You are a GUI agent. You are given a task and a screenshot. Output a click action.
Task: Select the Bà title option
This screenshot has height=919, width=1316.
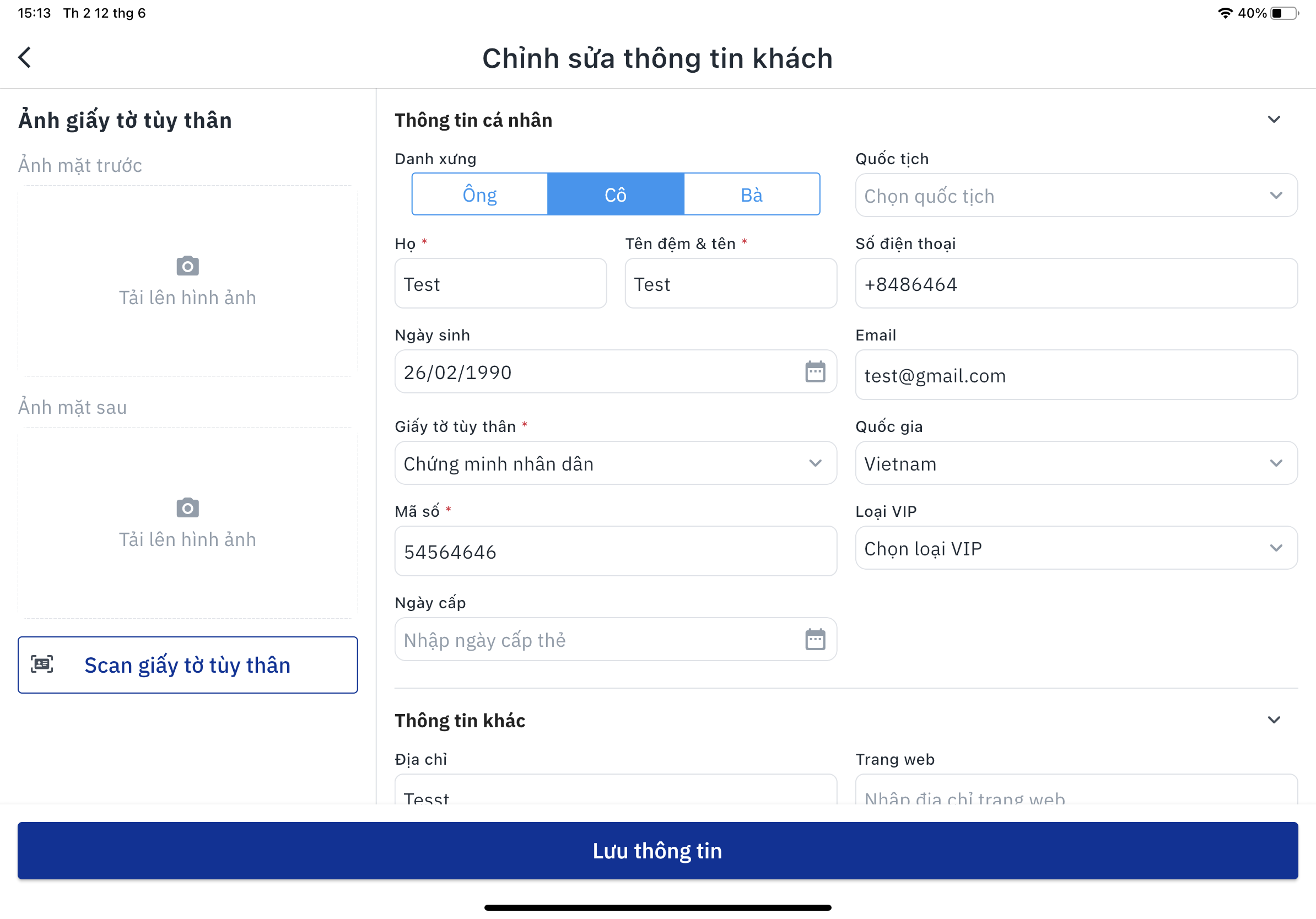point(752,195)
